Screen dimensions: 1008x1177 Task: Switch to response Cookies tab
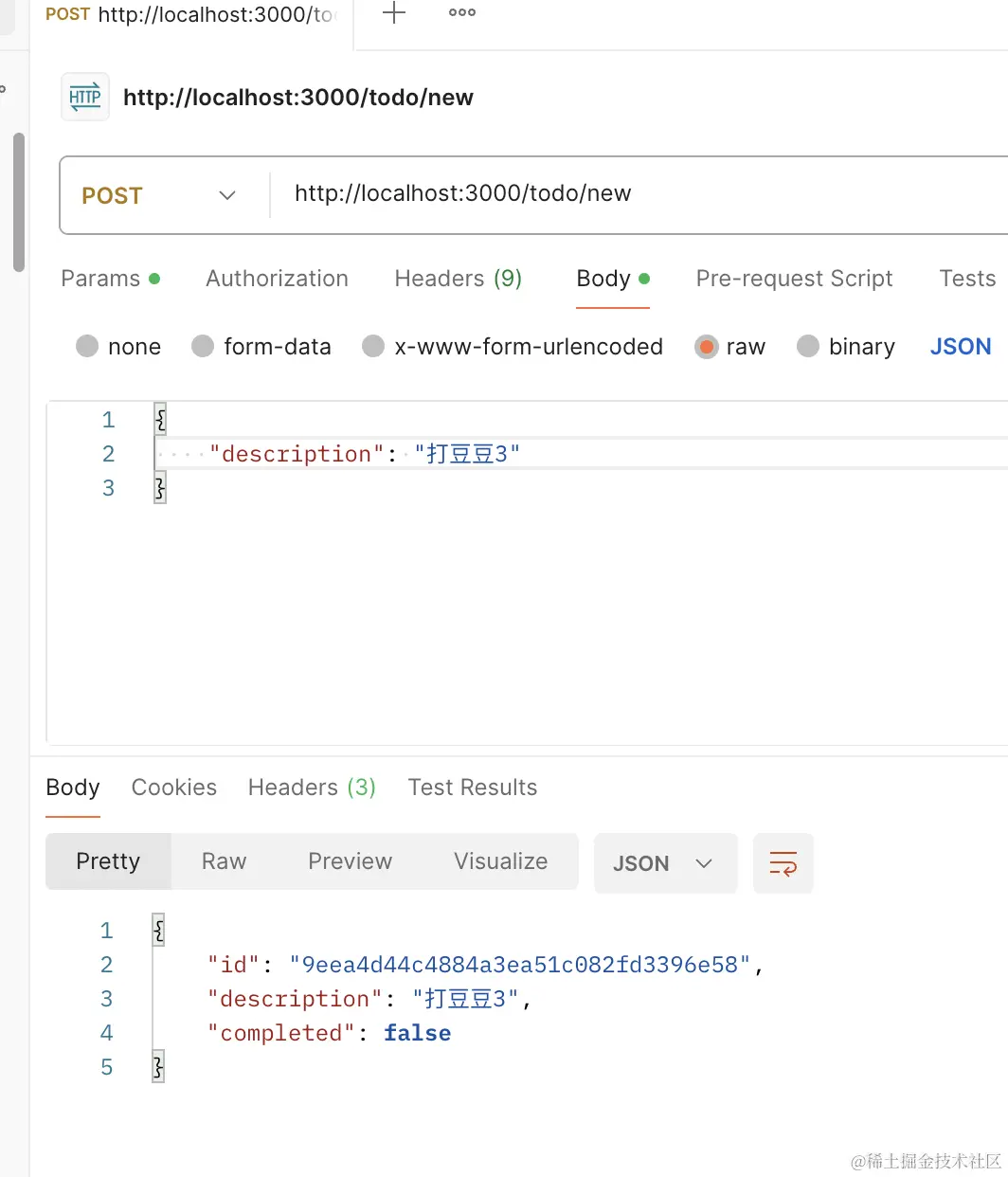coord(174,788)
